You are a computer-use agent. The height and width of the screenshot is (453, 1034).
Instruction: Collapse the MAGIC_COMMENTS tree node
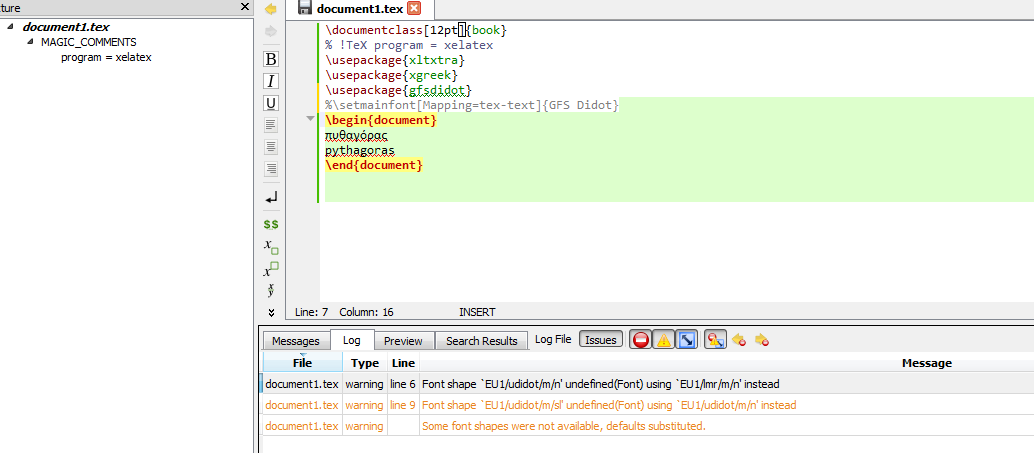click(31, 42)
